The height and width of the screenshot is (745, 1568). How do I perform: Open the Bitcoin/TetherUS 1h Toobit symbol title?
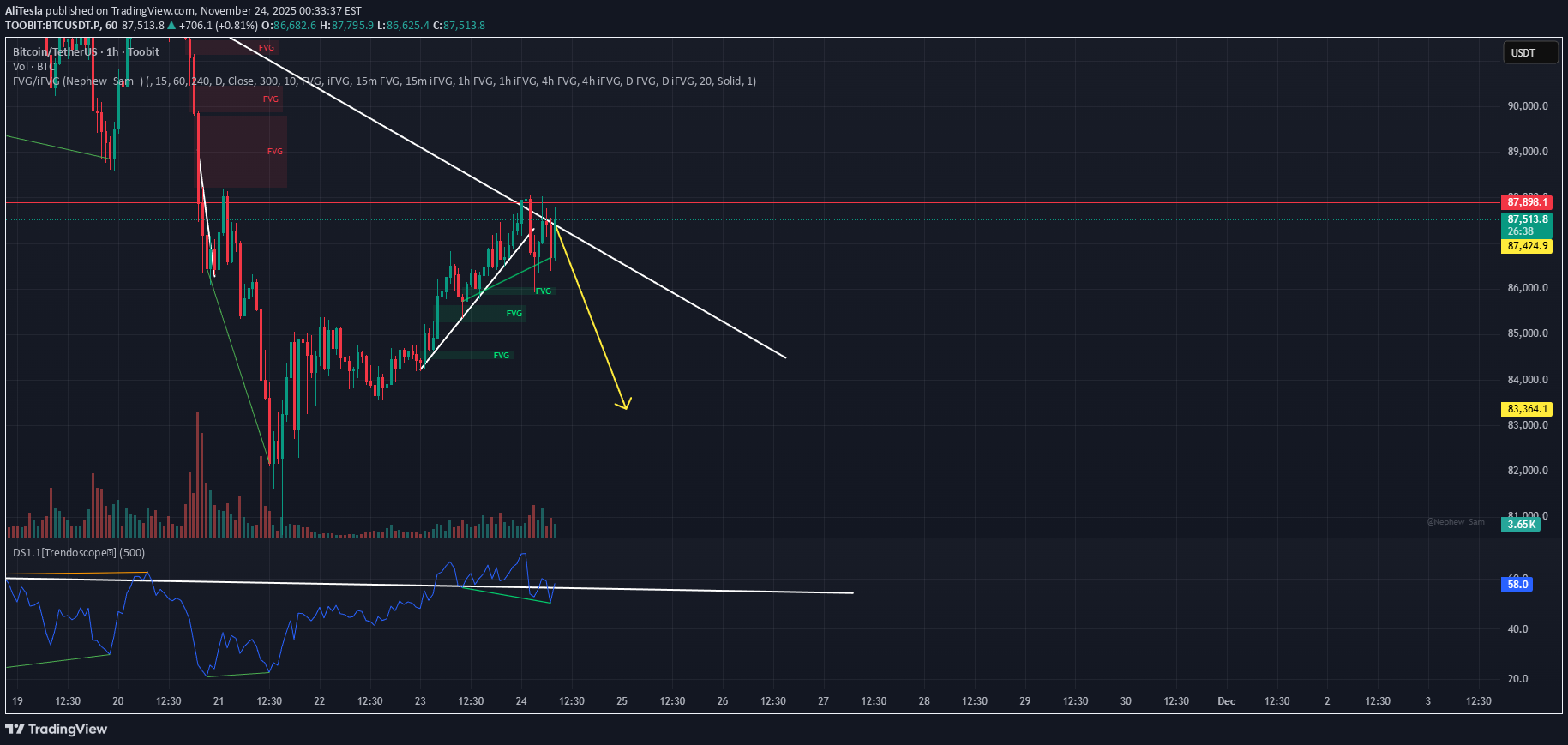pos(86,52)
